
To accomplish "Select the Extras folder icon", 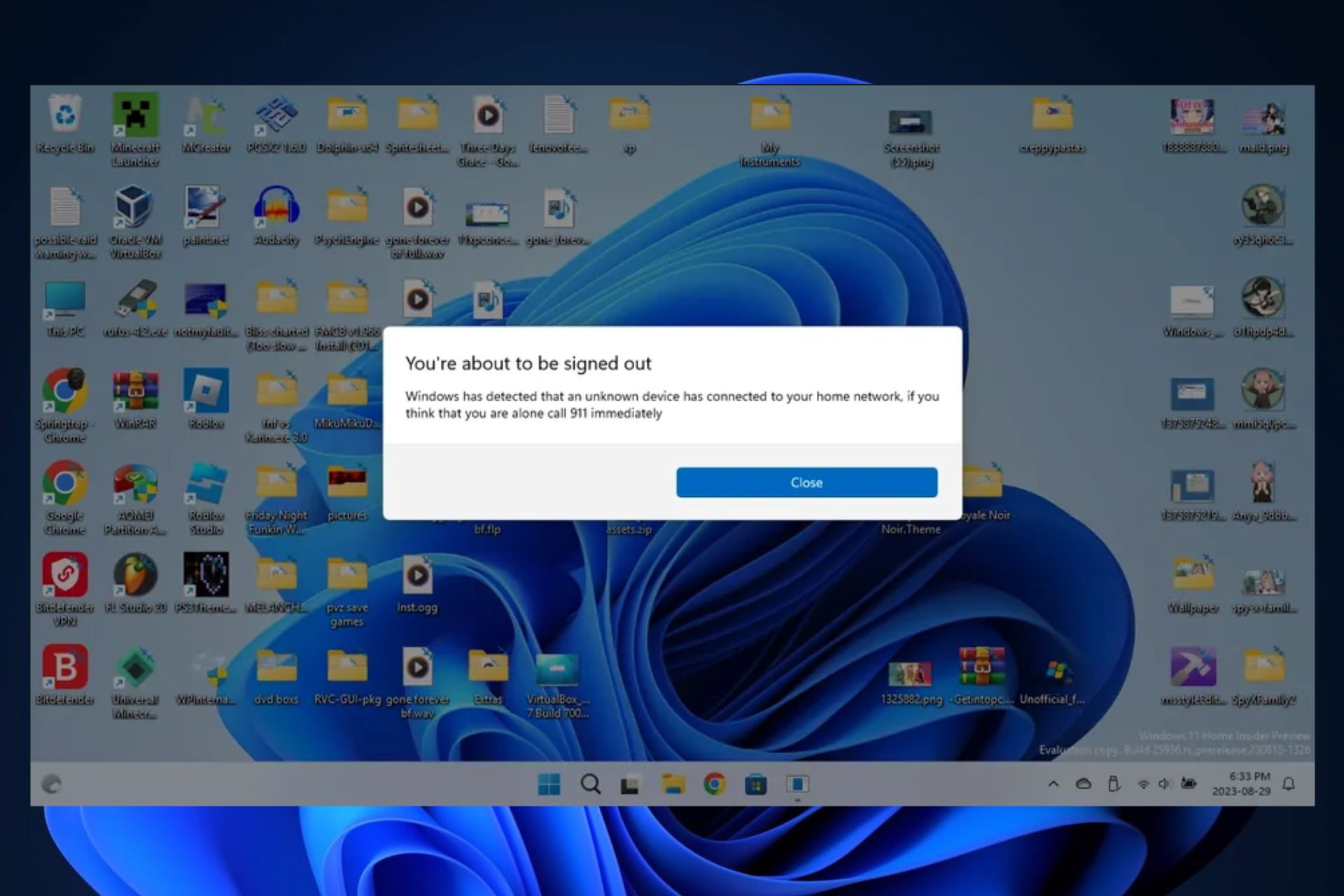I will 488,675.
